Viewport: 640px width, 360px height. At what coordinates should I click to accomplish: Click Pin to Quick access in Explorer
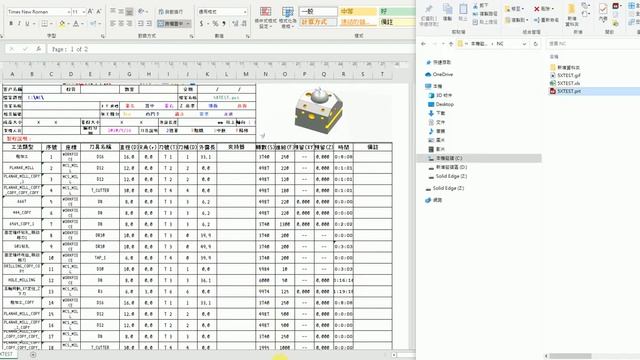coord(428,15)
